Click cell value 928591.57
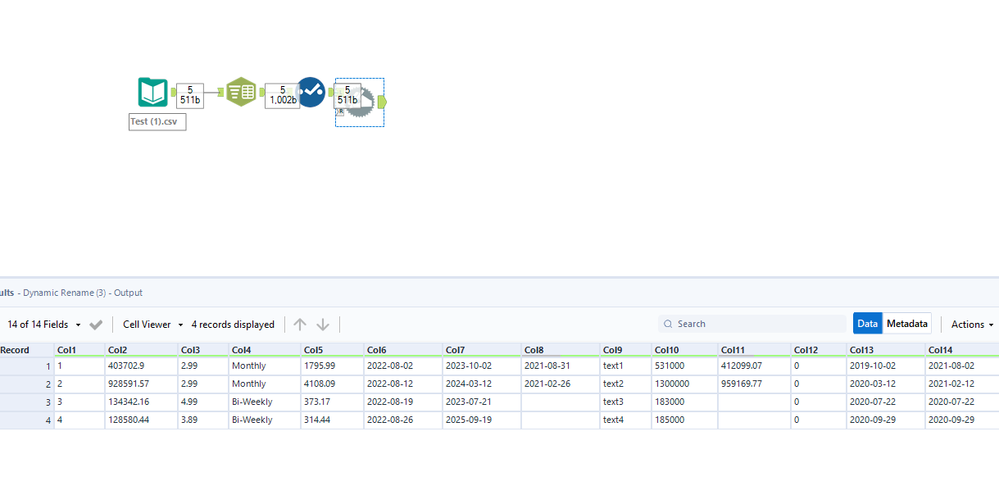Screen dimensions: 999x477 tap(141, 384)
